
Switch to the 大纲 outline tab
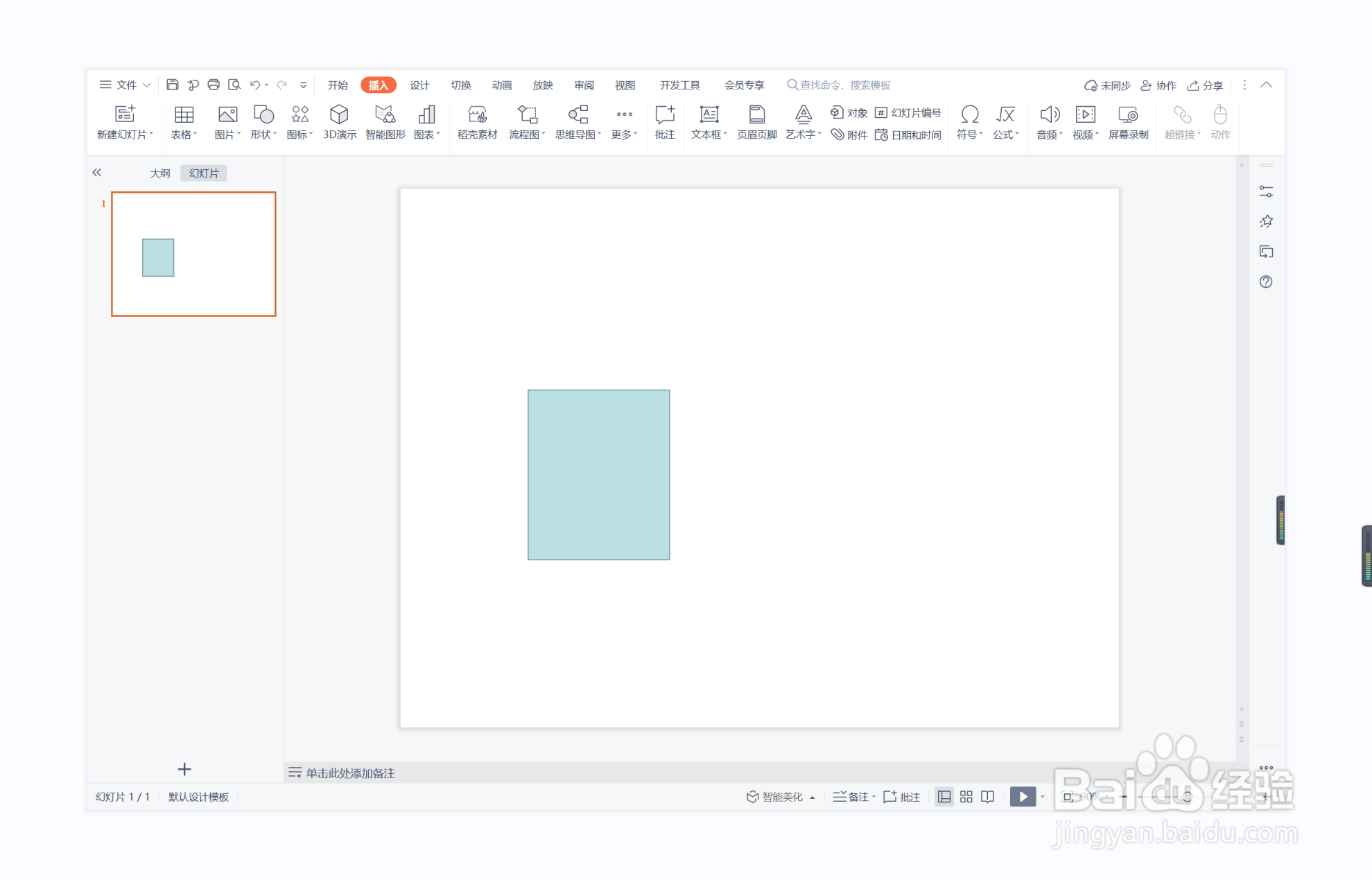tap(160, 173)
